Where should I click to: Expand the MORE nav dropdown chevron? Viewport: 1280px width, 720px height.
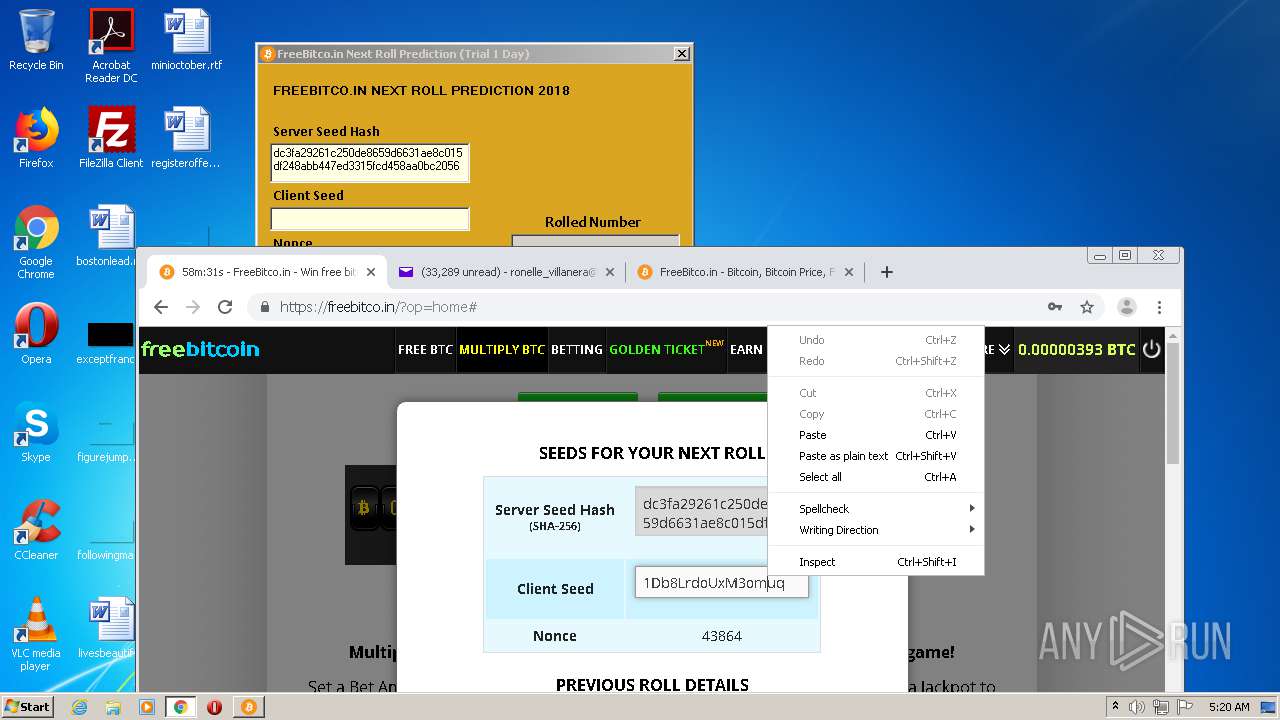tap(1004, 349)
